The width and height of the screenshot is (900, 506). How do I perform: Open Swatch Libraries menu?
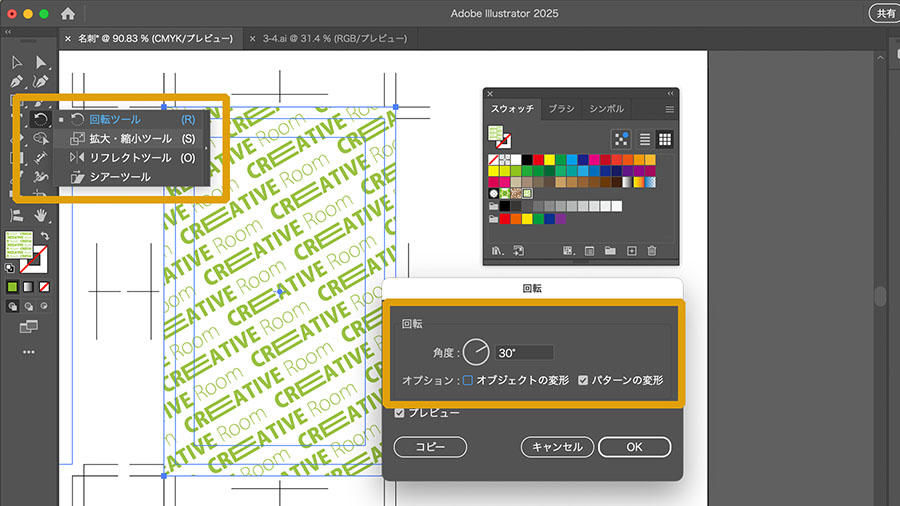498,251
